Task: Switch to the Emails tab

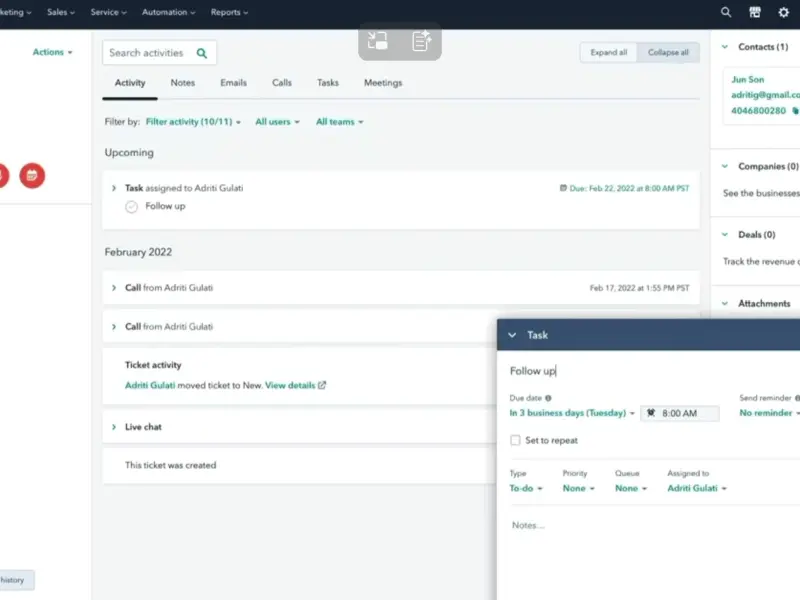Action: [x=233, y=83]
